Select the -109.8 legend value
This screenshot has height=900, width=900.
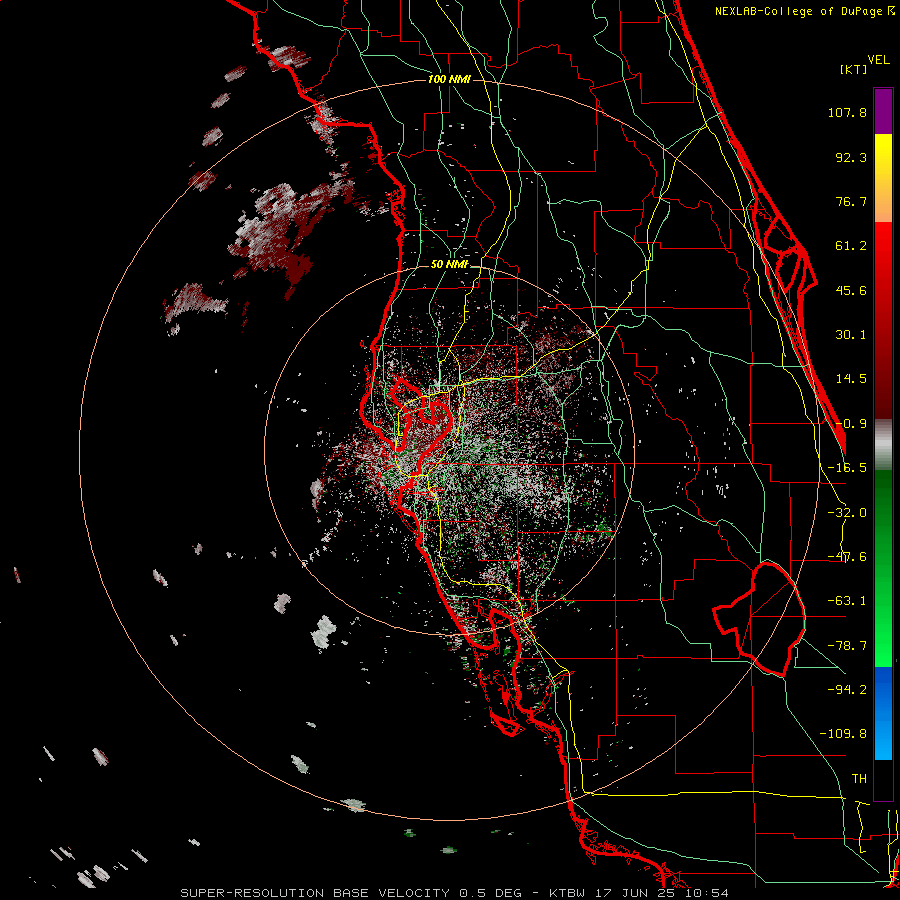843,734
